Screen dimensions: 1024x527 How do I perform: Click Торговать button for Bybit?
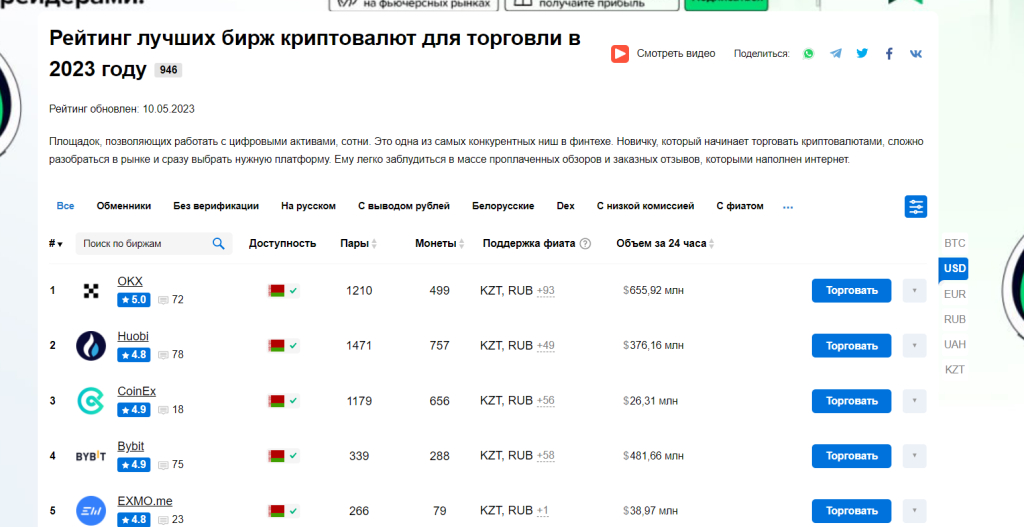pos(852,456)
